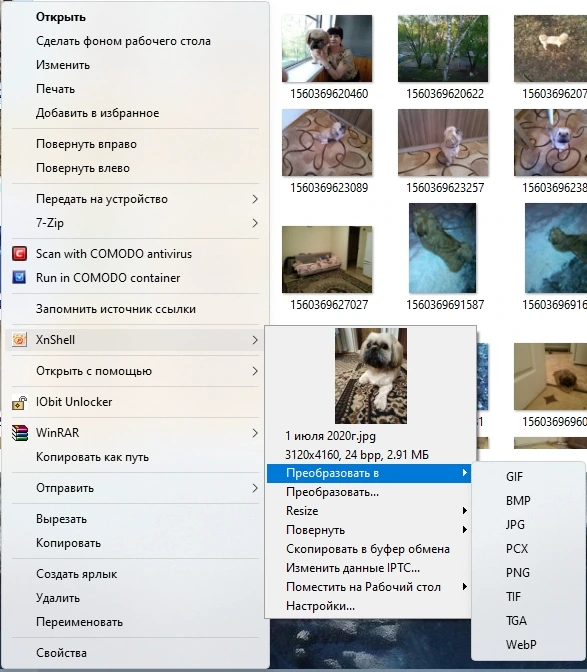Select 'Преобразовать в' in XnShell menu
587x672 pixels.
click(369, 473)
